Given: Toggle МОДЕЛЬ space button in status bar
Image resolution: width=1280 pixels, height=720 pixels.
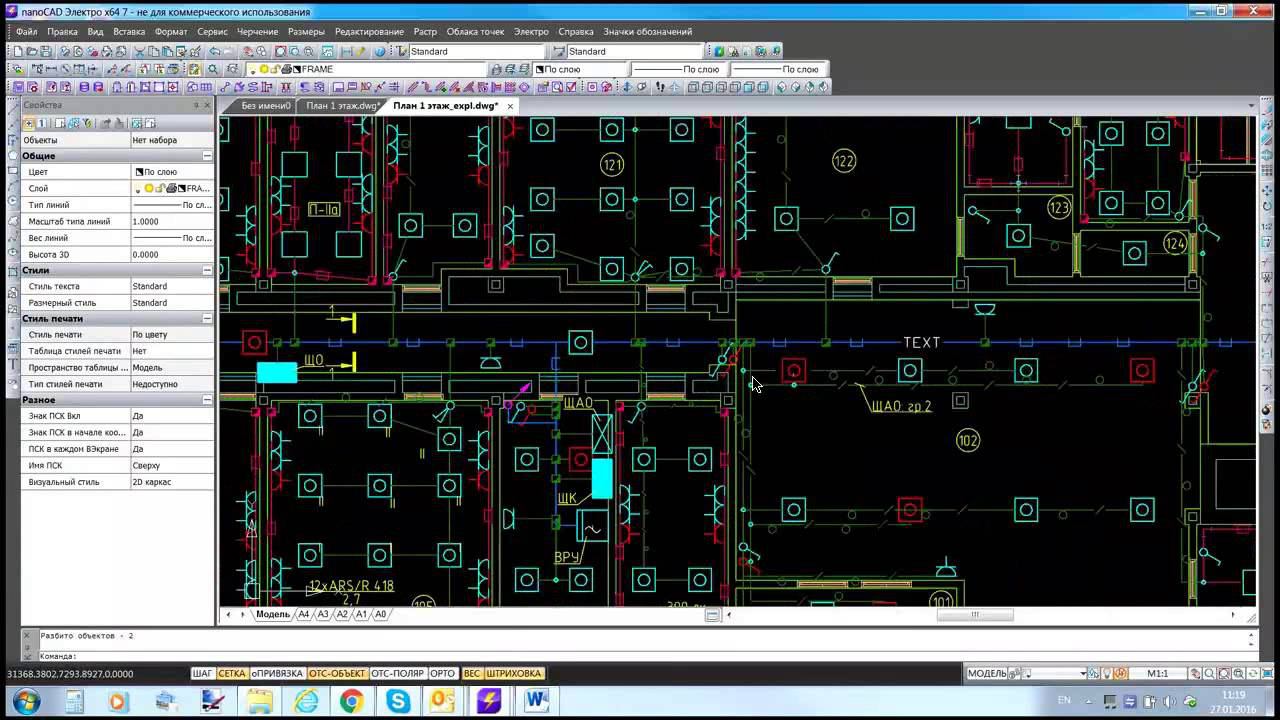Looking at the screenshot, I should [987, 674].
